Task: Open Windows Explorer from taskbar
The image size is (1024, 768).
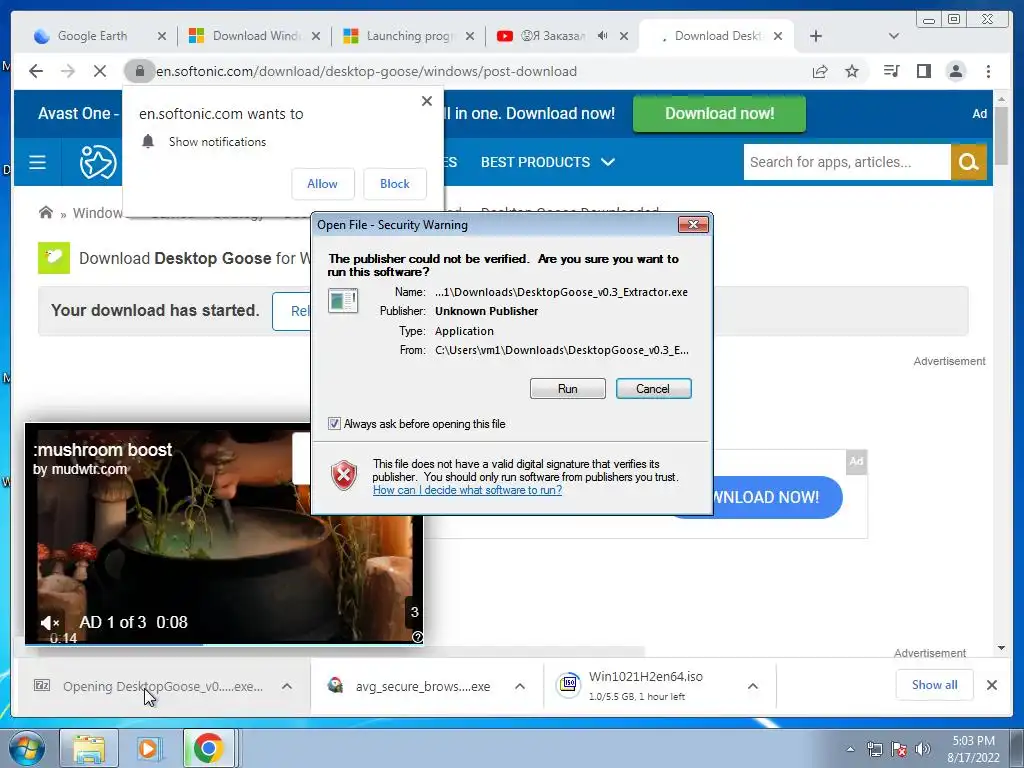Action: tap(89, 748)
